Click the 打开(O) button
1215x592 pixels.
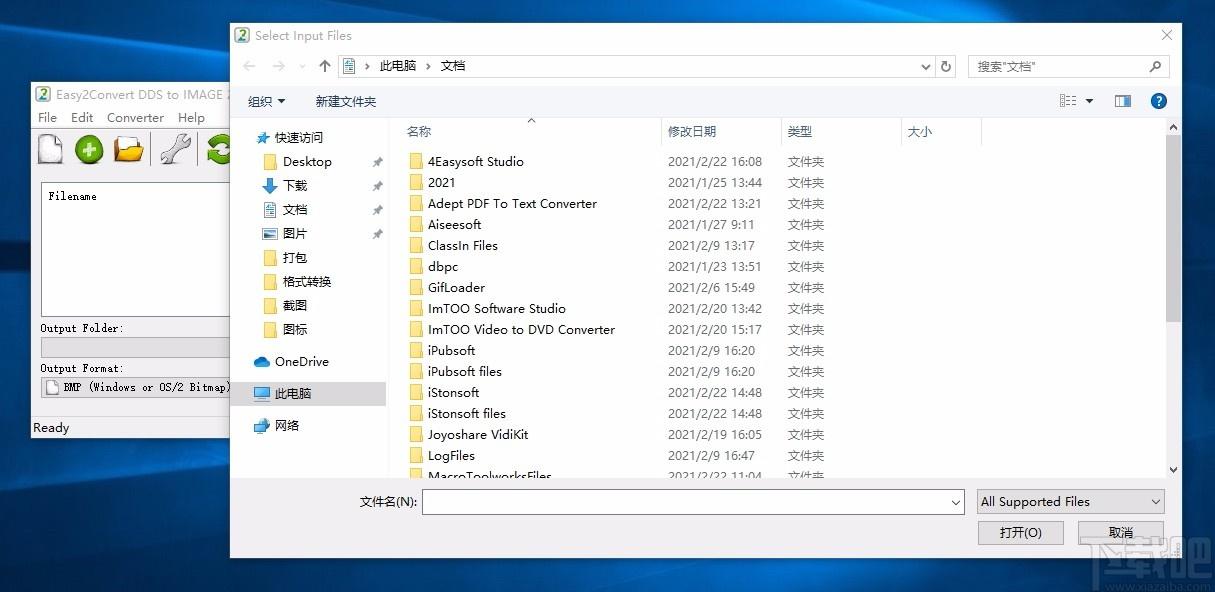1021,532
